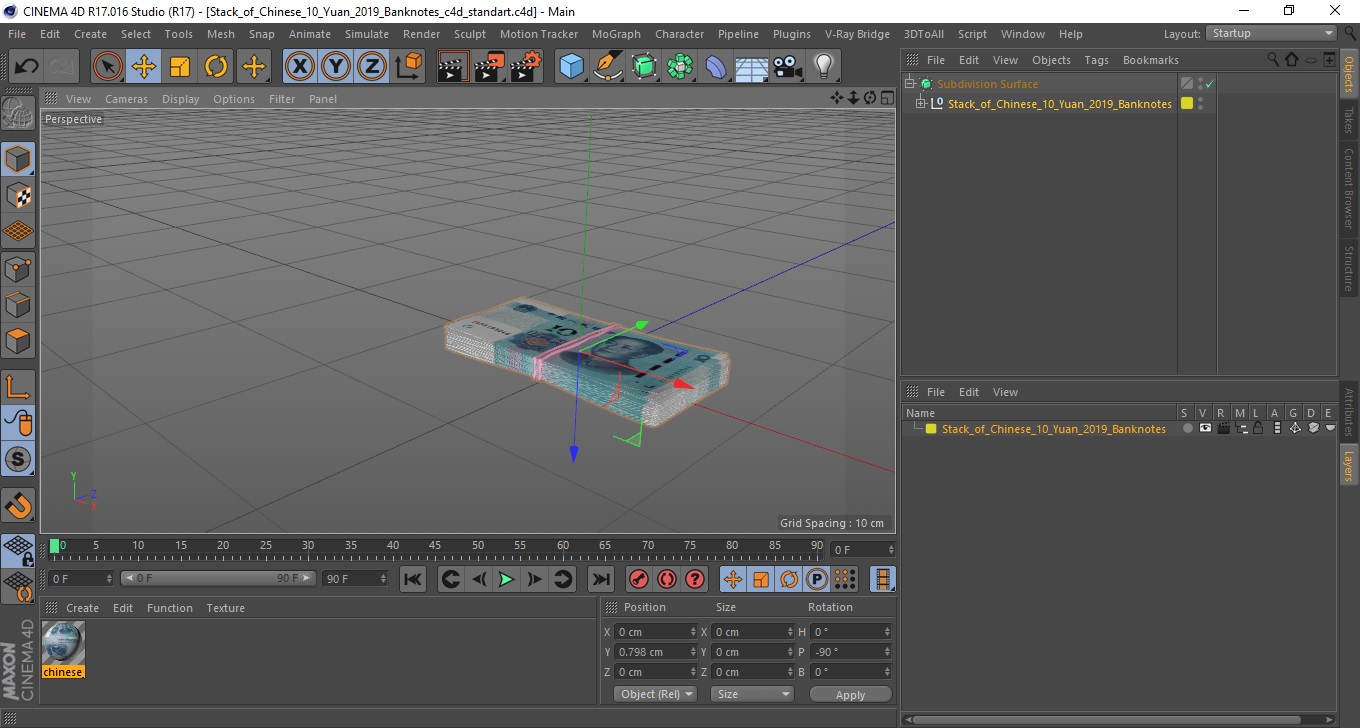Select Edges mode icon
Viewport: 1360px width, 728px height.
[18, 304]
